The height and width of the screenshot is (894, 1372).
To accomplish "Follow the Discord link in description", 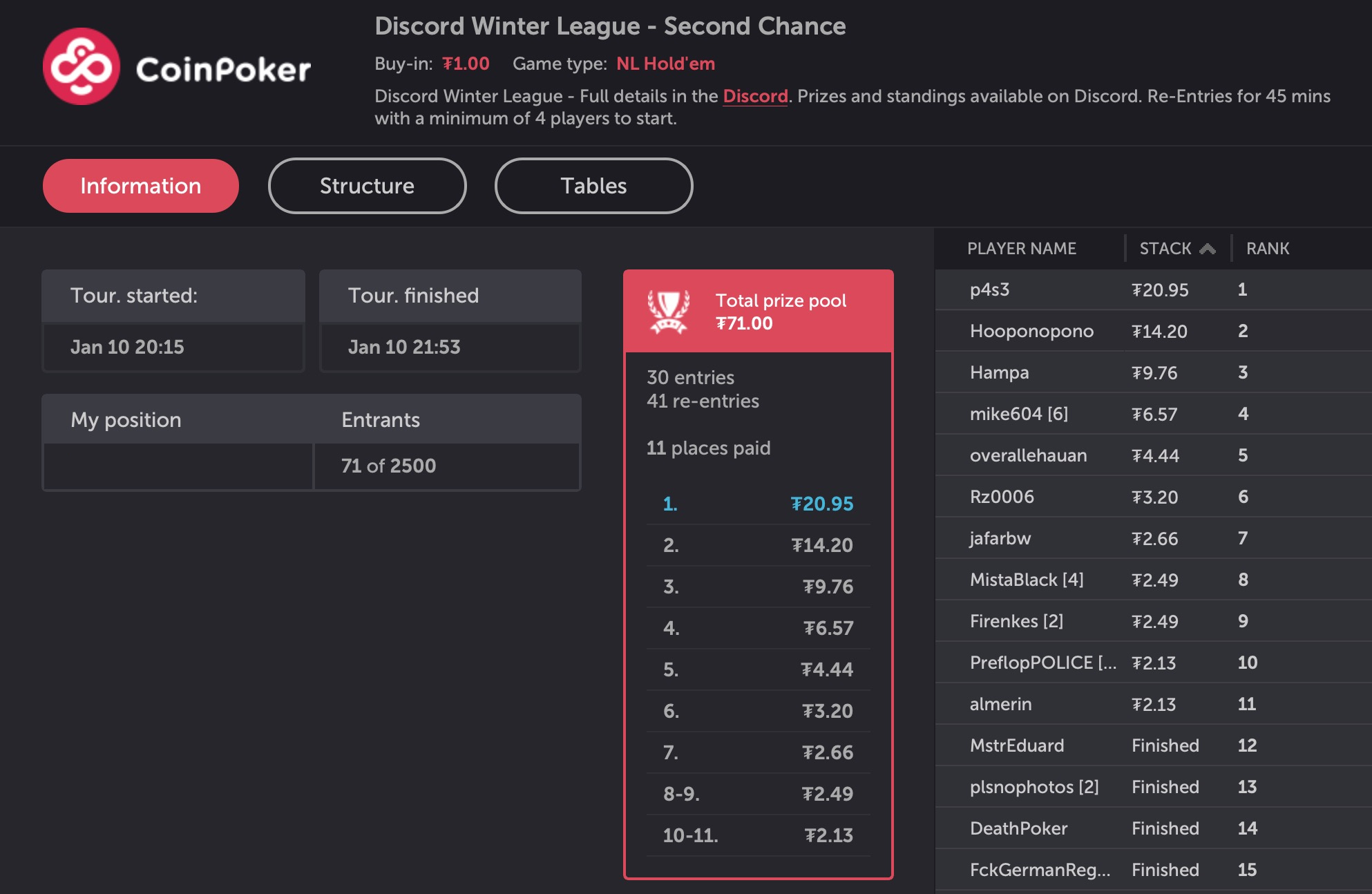I will 755,96.
